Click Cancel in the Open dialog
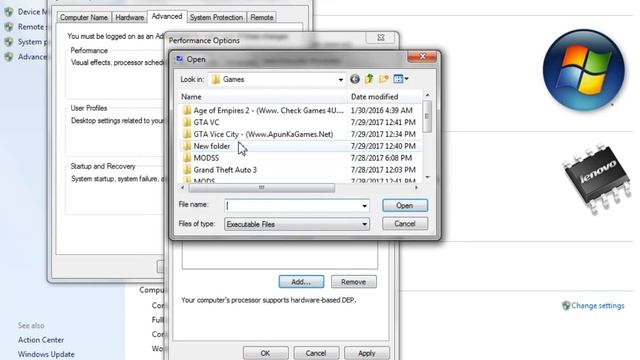 click(x=405, y=224)
